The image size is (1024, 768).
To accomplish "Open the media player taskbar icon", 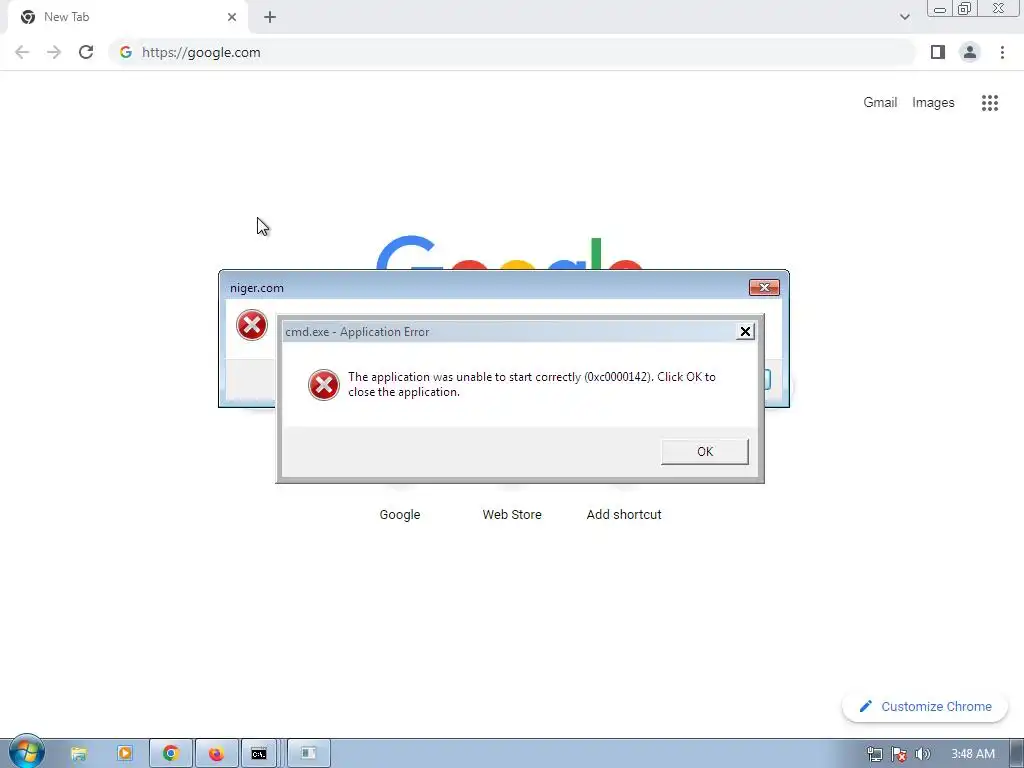I will click(124, 754).
